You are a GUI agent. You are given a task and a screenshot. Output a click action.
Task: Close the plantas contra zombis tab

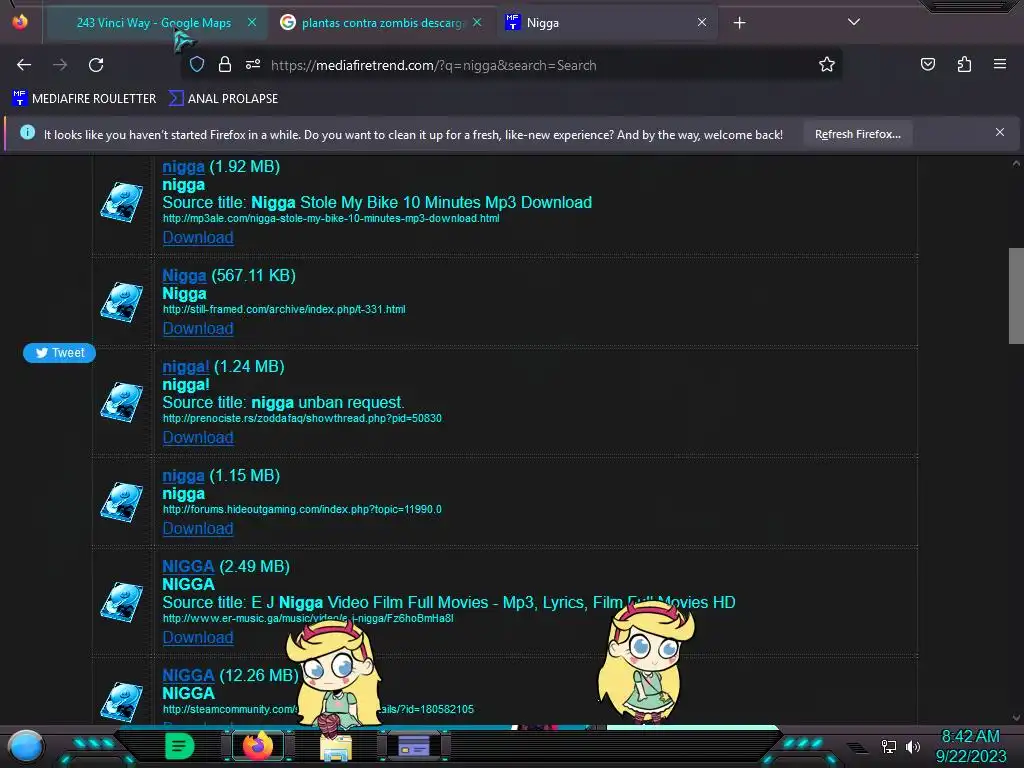tap(477, 22)
